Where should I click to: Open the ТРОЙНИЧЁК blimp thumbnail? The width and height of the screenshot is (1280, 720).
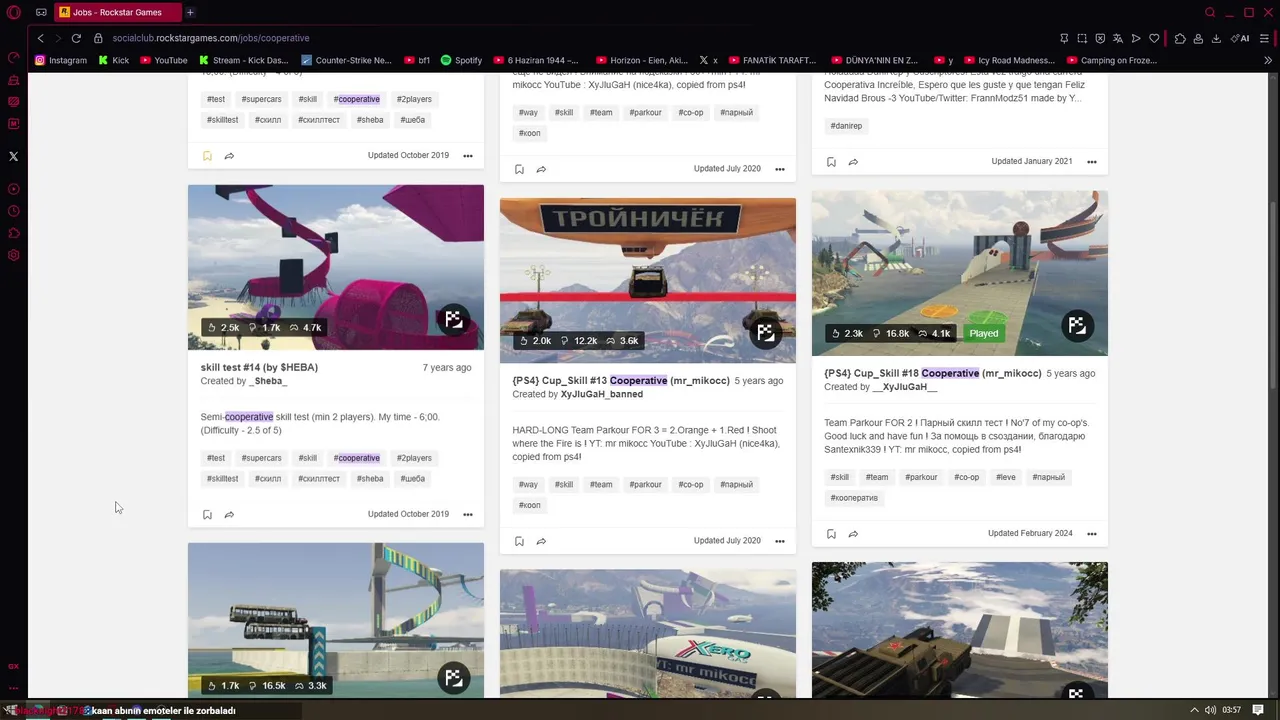coord(648,280)
